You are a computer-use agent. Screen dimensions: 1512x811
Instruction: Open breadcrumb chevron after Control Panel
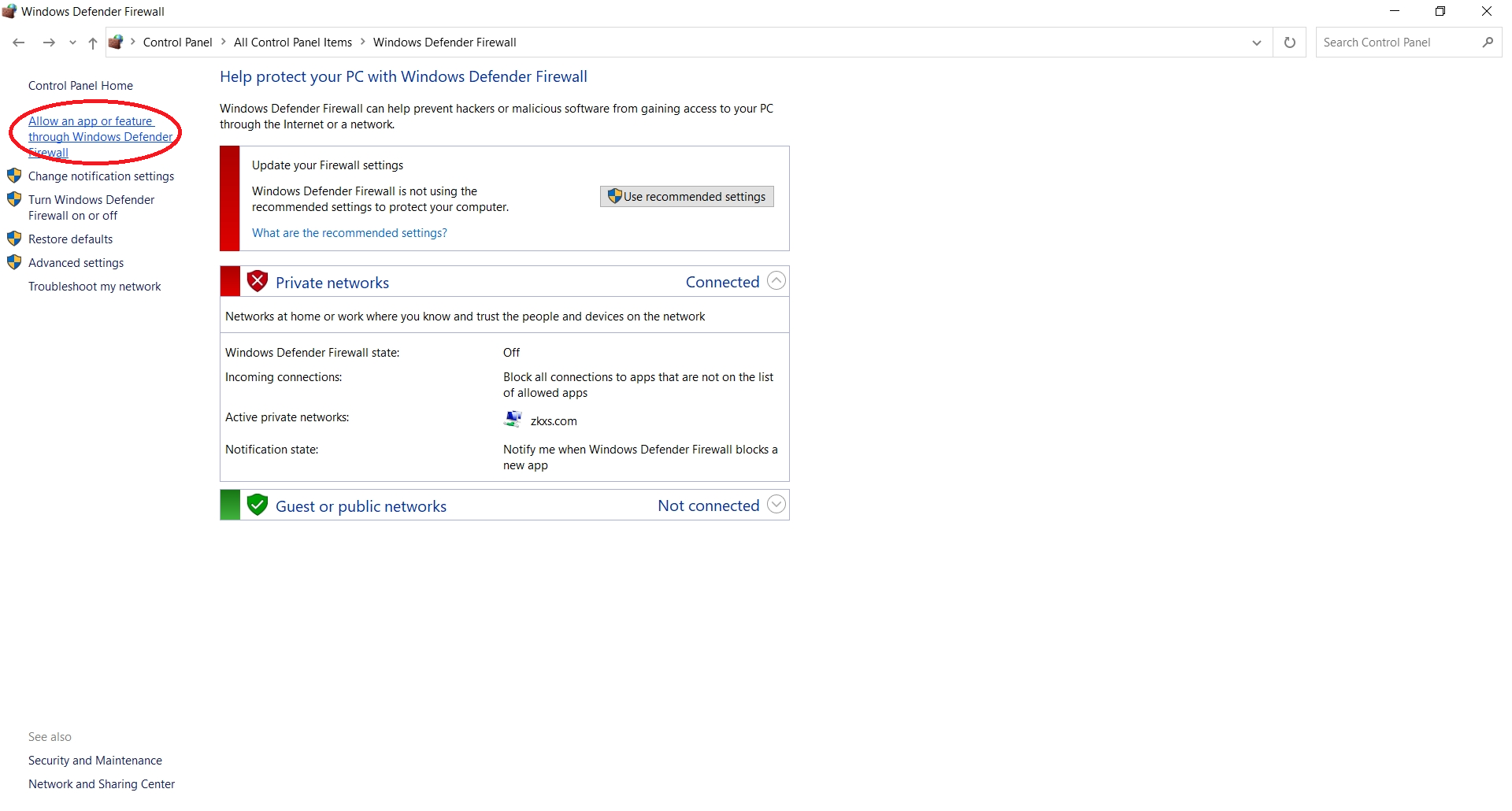[x=224, y=42]
